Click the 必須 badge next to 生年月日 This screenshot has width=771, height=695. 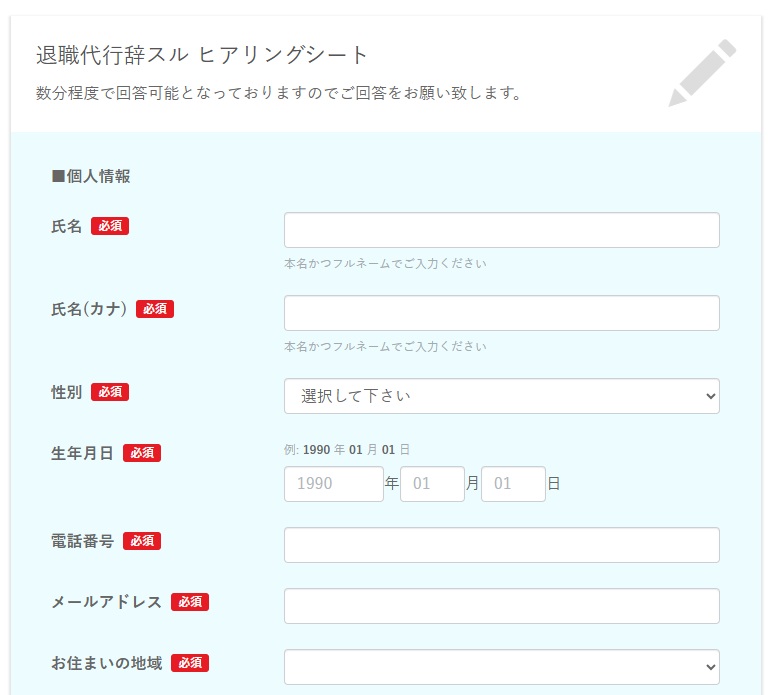coord(142,453)
